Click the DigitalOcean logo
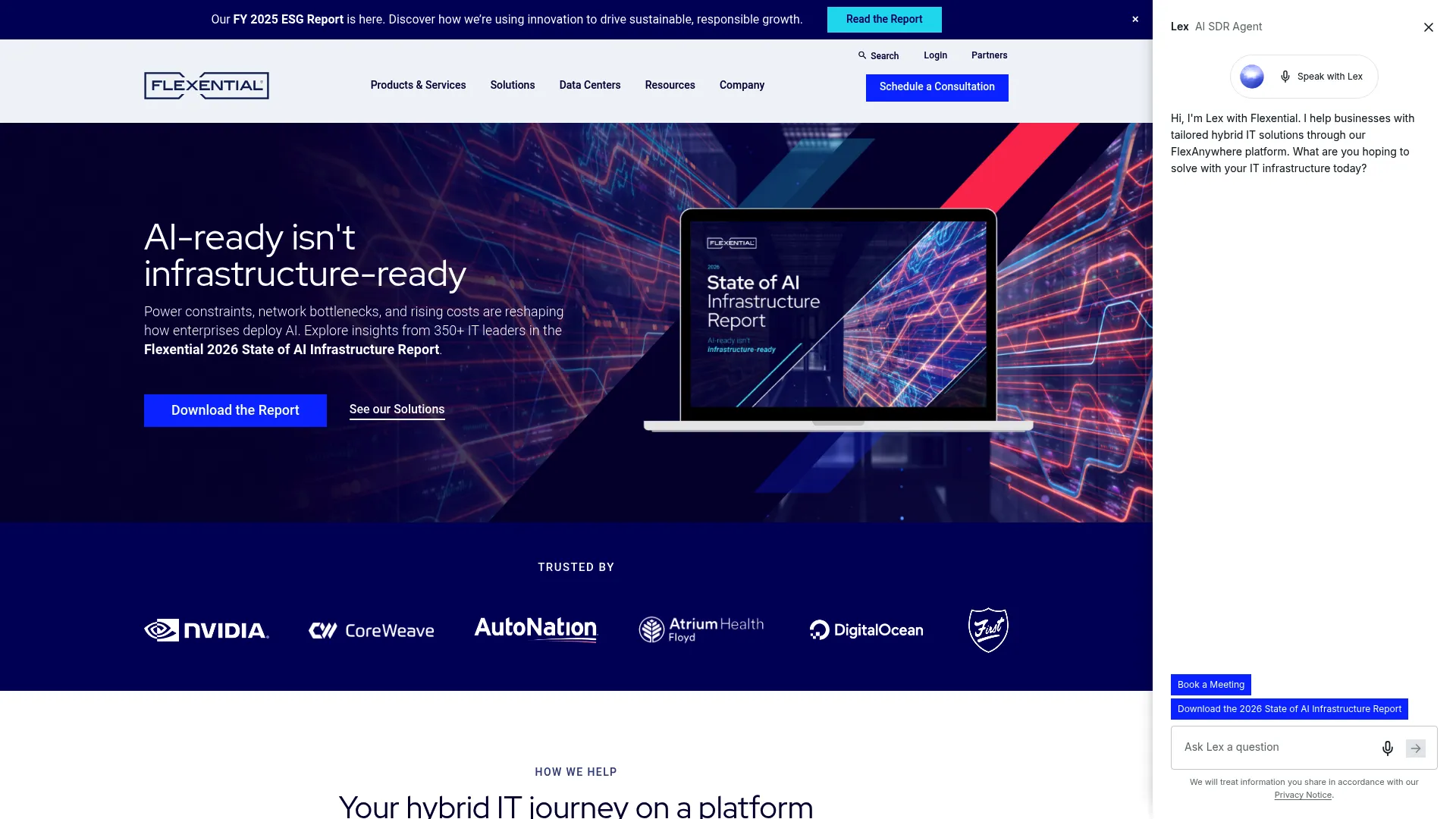This screenshot has height=819, width=1456. pos(866,630)
